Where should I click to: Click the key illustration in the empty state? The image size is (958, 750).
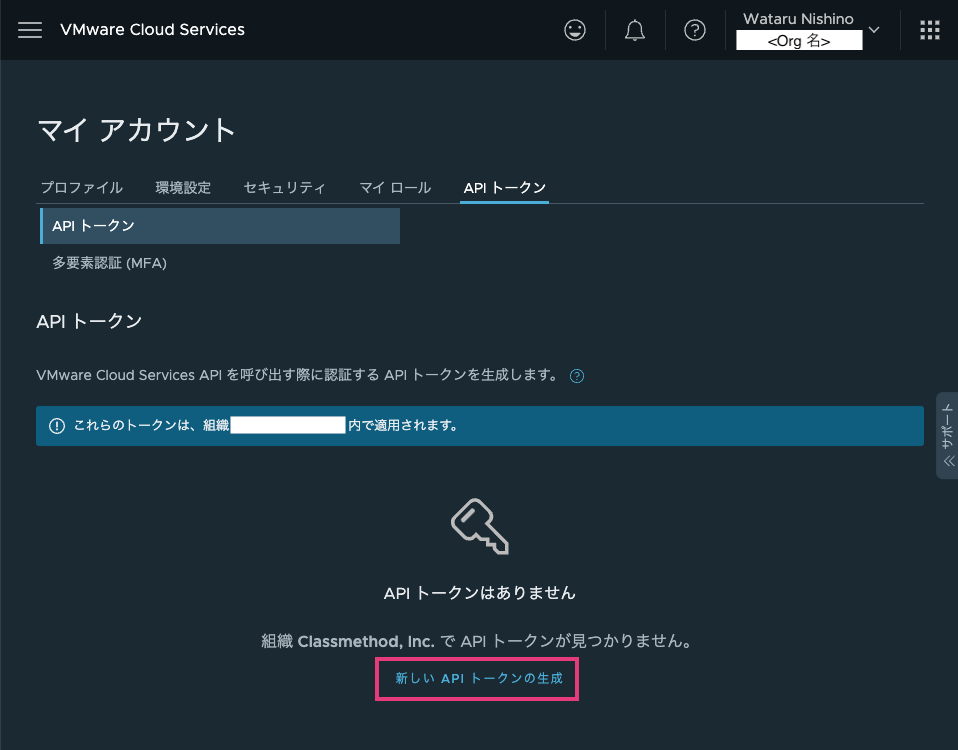(x=478, y=526)
